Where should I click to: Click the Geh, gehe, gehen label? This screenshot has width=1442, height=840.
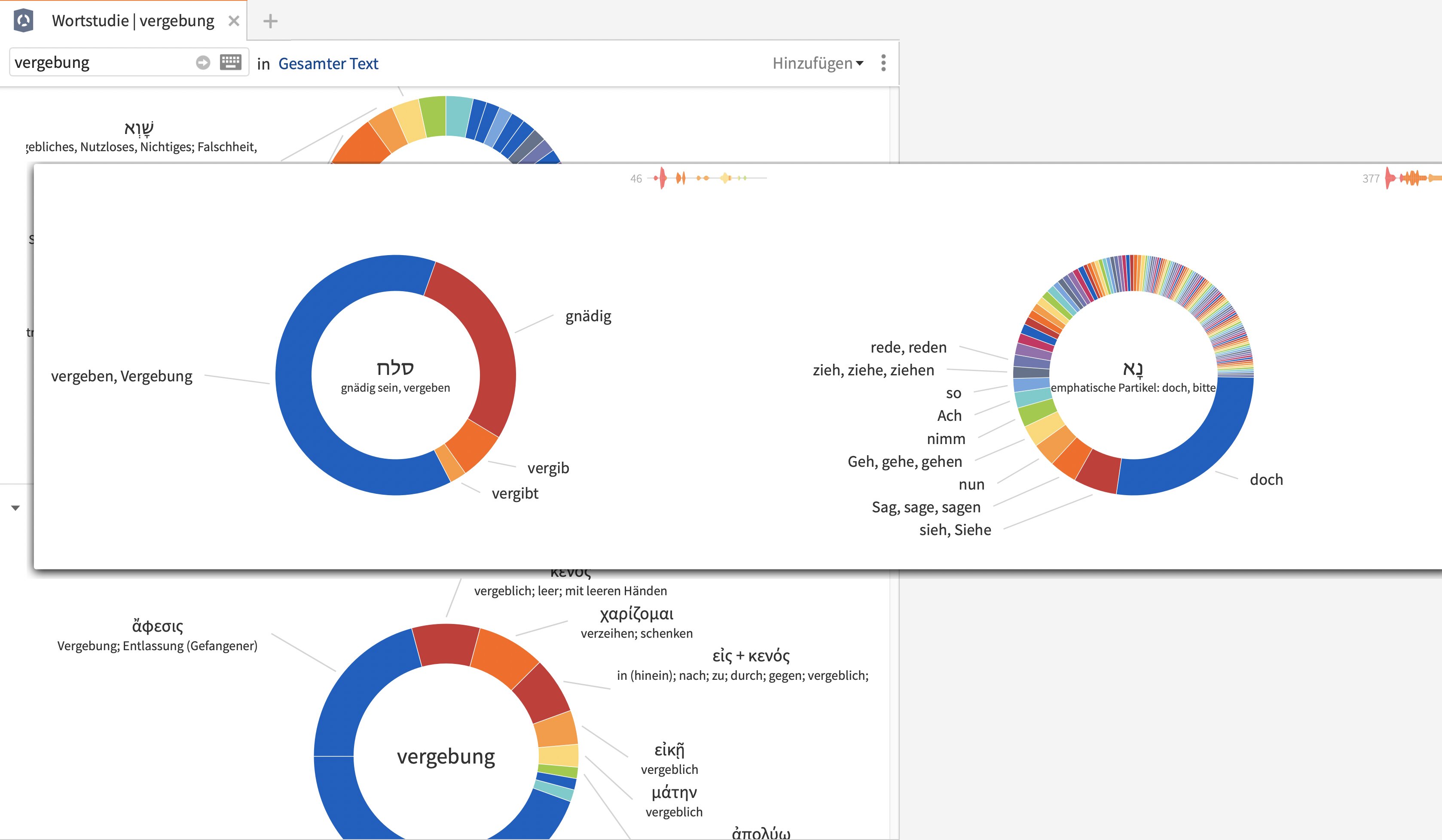click(x=904, y=462)
